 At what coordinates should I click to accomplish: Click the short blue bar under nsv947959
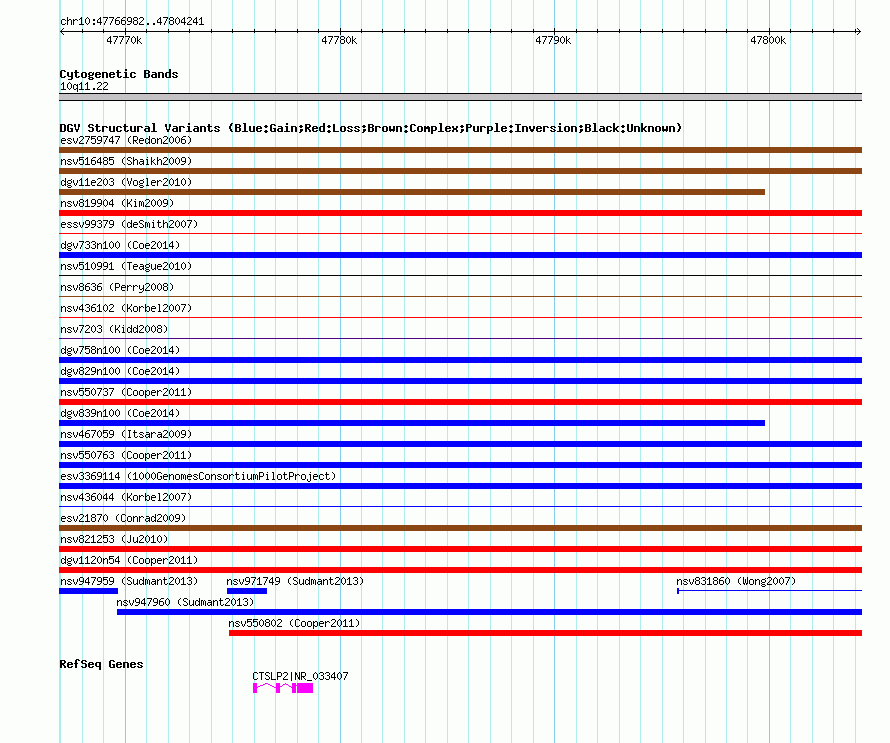pos(89,591)
